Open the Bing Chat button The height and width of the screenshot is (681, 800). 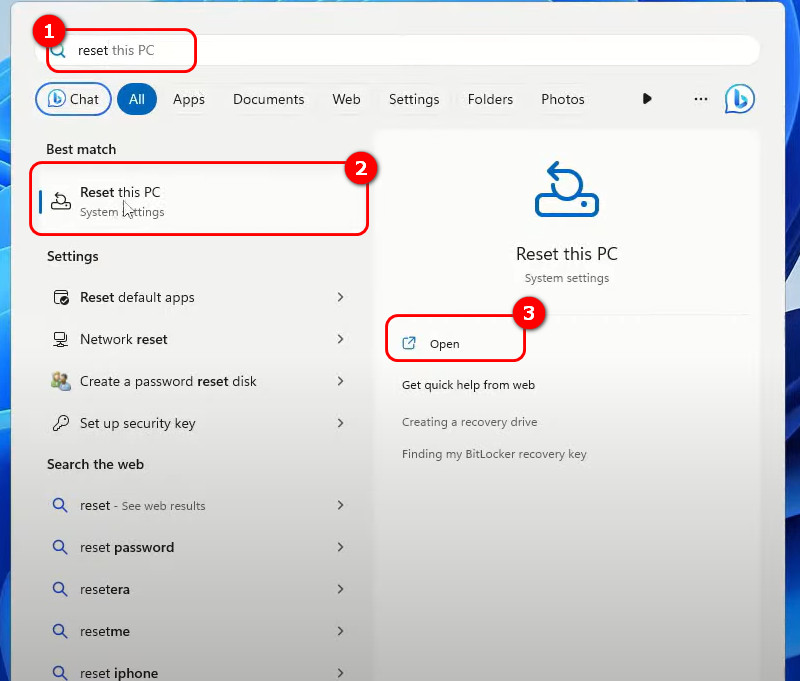pos(73,99)
